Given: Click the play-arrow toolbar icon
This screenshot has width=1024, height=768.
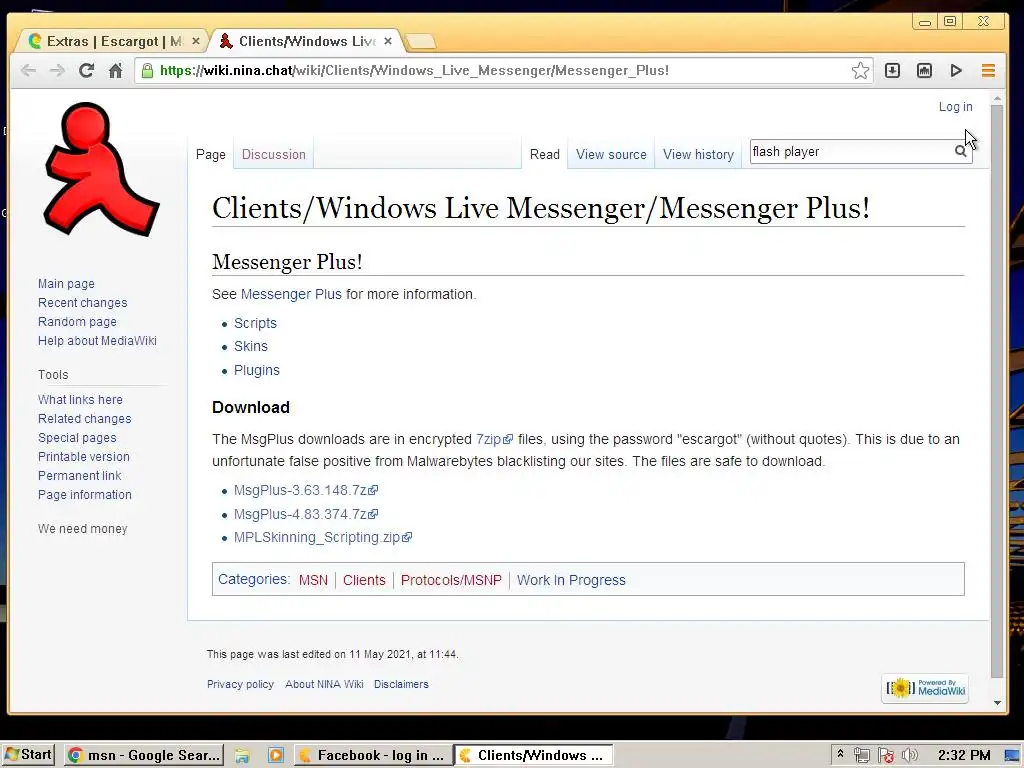Looking at the screenshot, I should [x=956, y=71].
